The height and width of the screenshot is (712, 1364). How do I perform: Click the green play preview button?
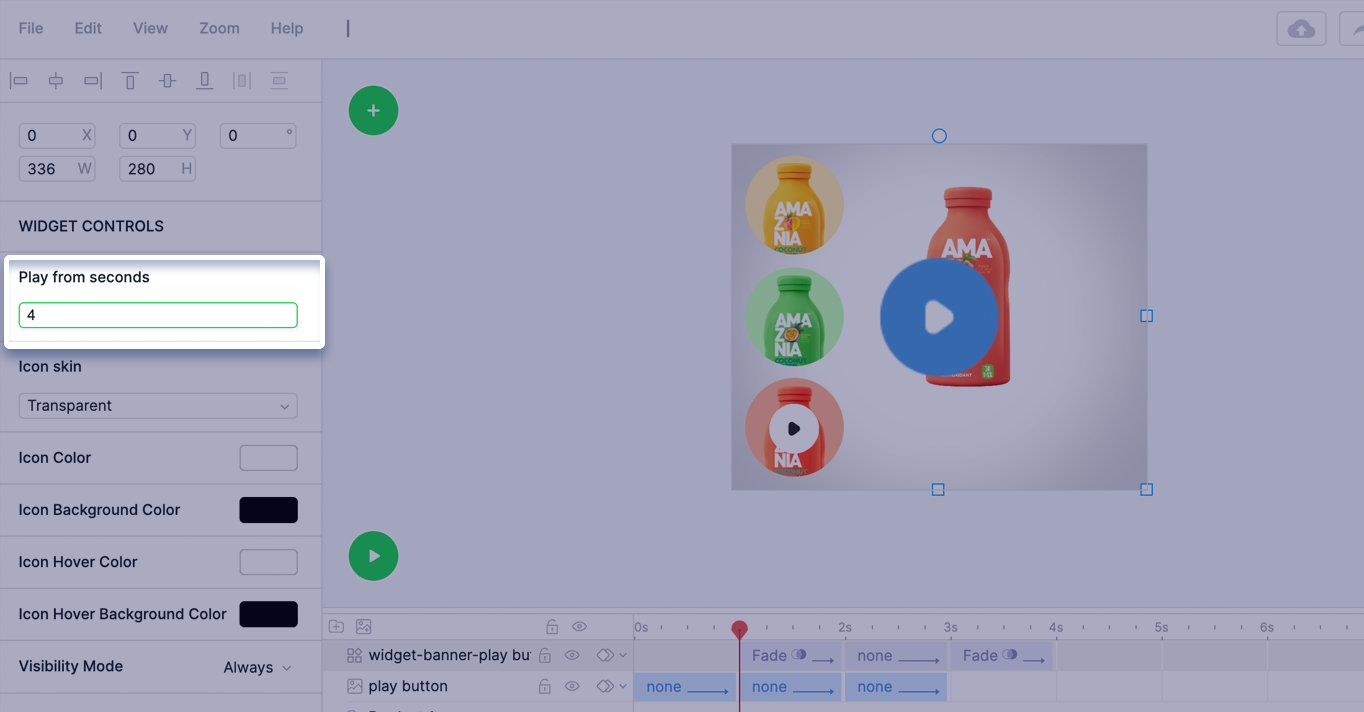point(373,556)
